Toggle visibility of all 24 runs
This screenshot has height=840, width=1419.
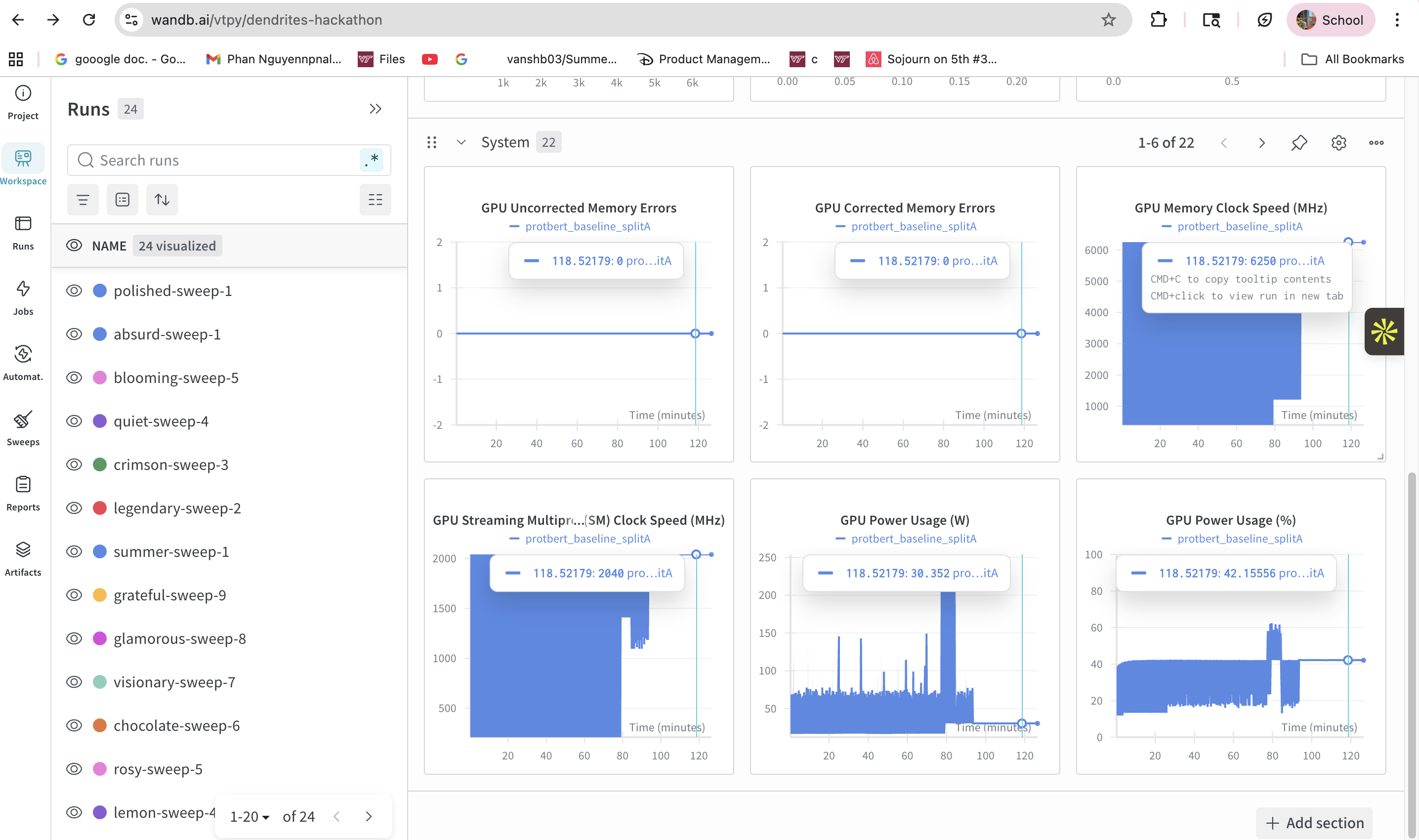(74, 246)
